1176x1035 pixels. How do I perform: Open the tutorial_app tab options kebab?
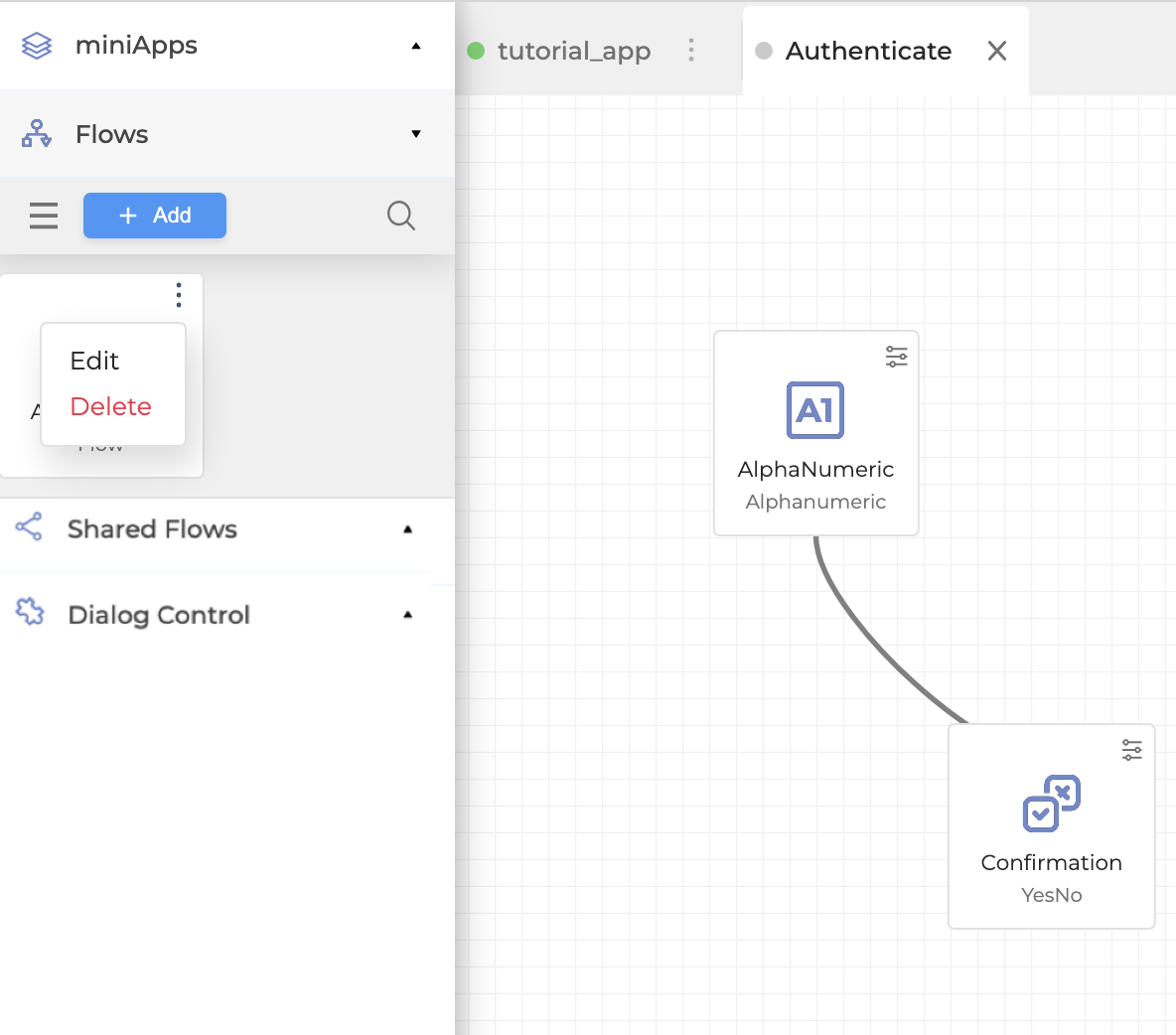tap(691, 51)
